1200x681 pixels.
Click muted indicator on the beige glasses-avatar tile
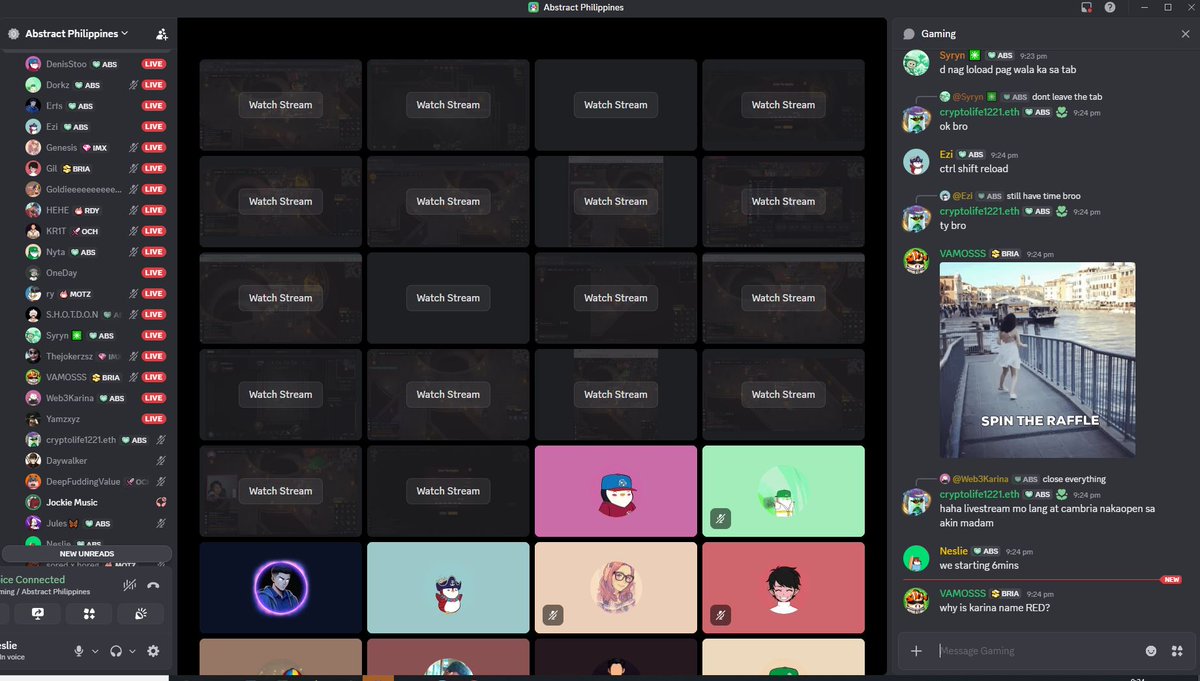(553, 615)
